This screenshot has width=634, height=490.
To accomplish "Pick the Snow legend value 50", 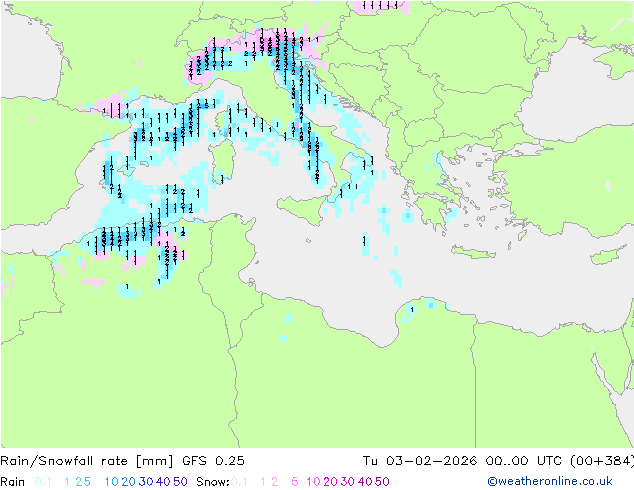I will [382, 482].
